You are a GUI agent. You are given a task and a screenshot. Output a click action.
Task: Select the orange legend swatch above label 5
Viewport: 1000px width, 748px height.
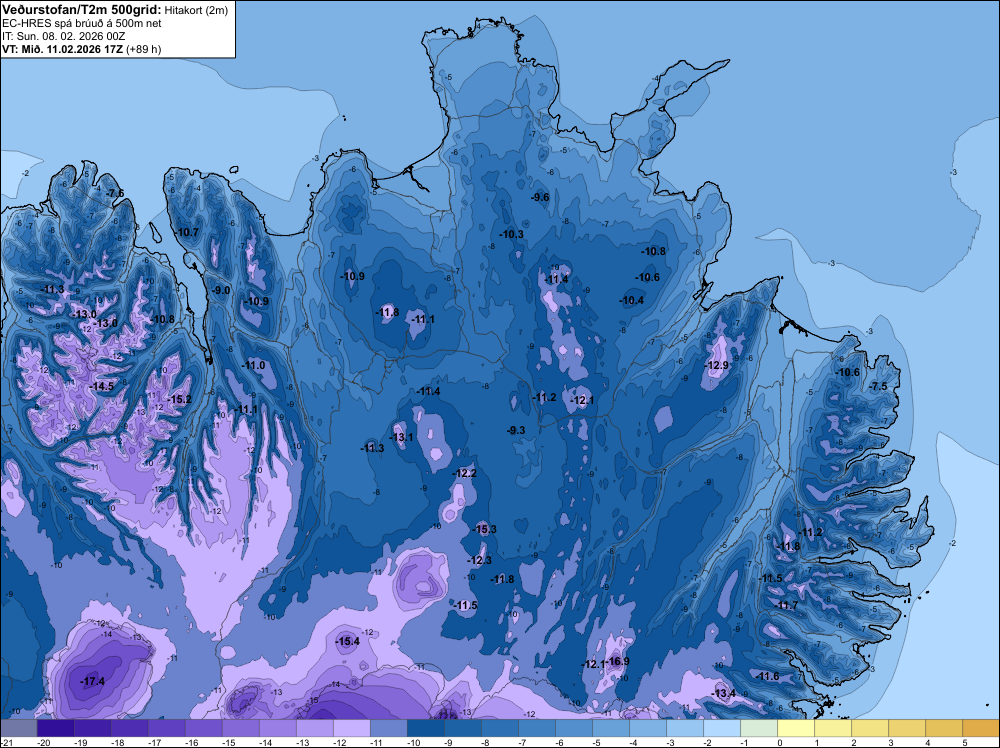[981, 729]
